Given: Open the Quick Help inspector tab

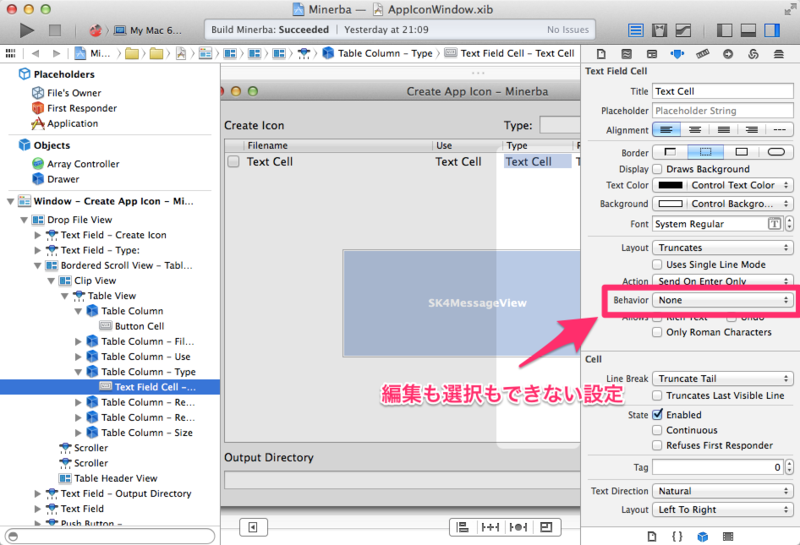Looking at the screenshot, I should pyautogui.click(x=627, y=54).
